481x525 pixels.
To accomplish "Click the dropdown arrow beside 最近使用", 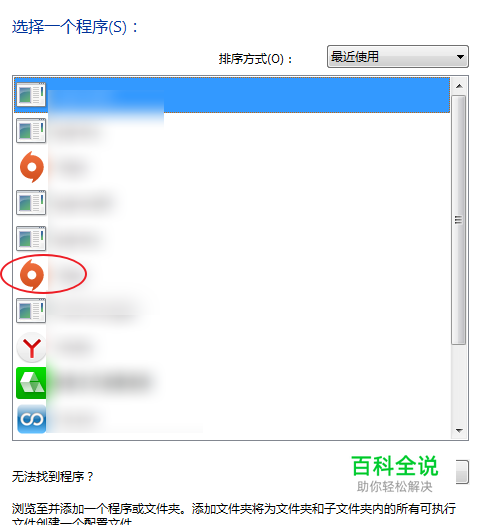I will [460, 57].
